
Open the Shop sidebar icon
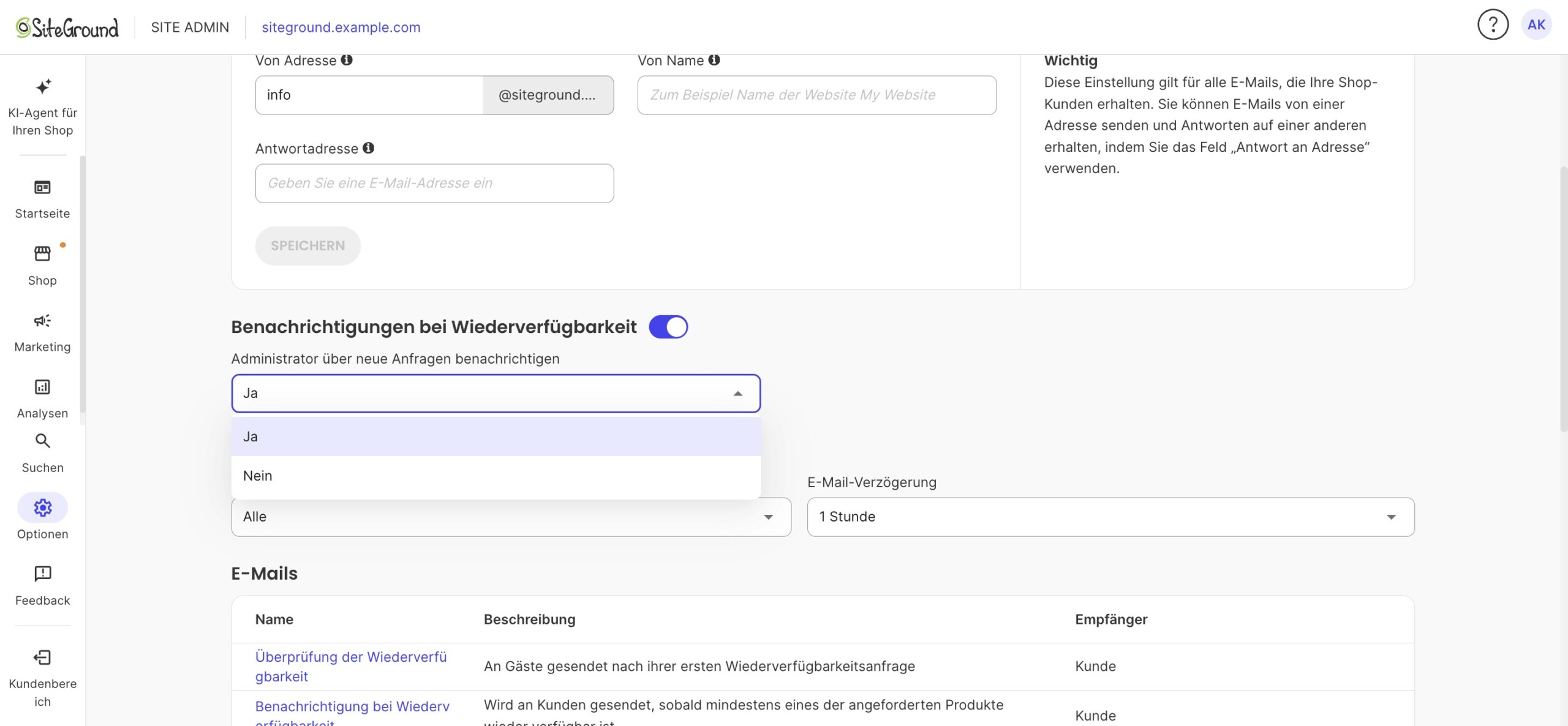(x=42, y=253)
